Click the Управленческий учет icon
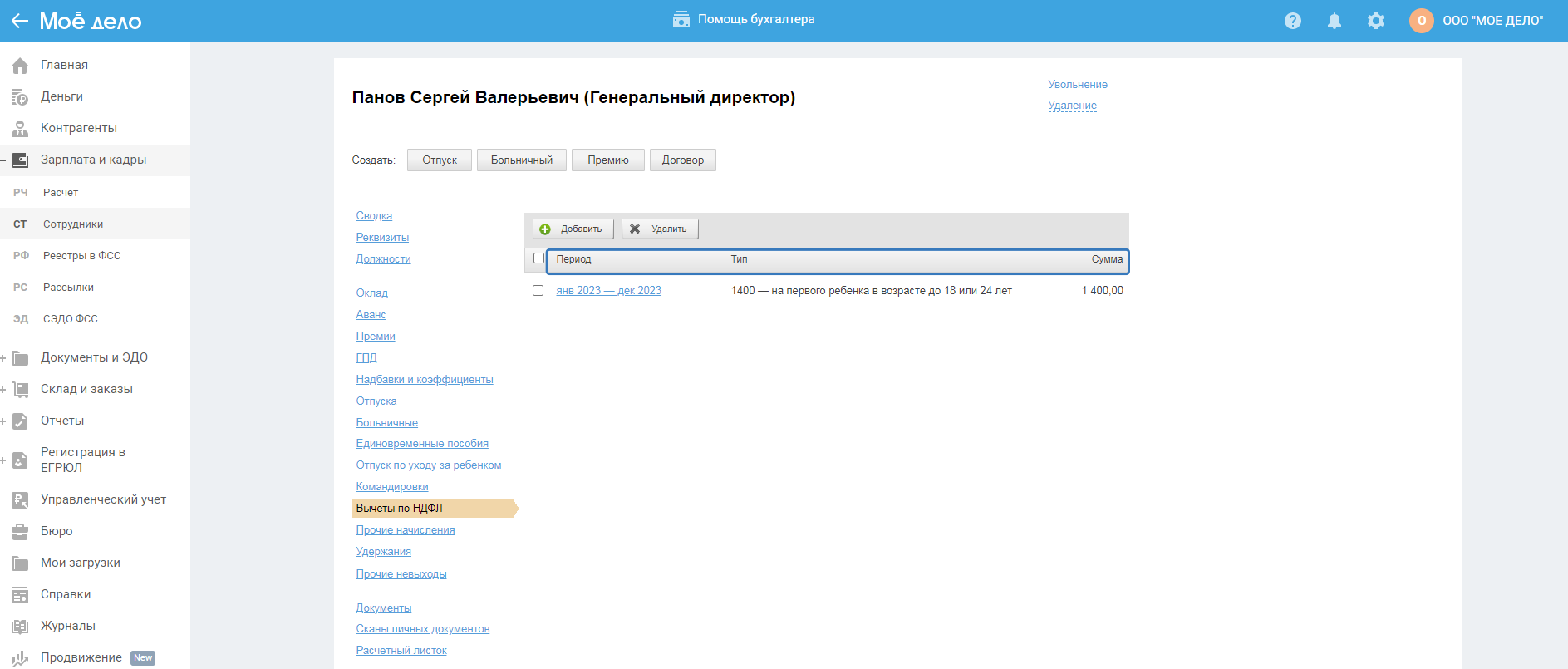The width and height of the screenshot is (1568, 669). [x=20, y=500]
